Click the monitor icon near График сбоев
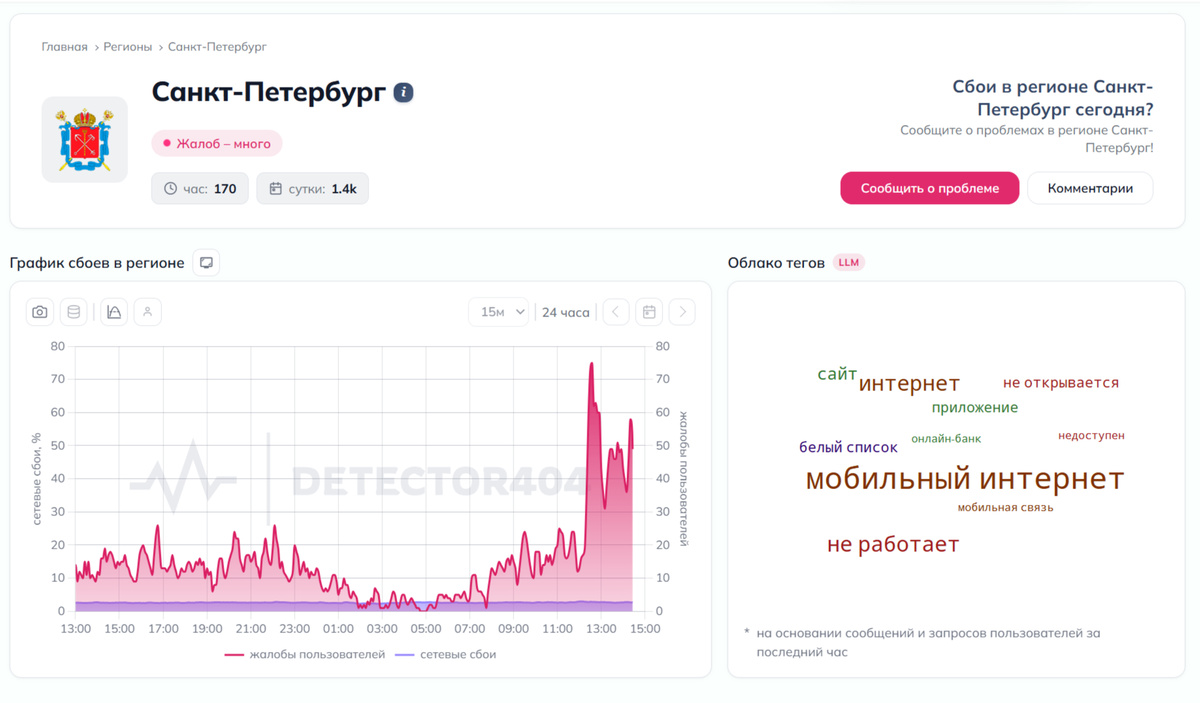Image resolution: width=1200 pixels, height=703 pixels. coord(206,263)
